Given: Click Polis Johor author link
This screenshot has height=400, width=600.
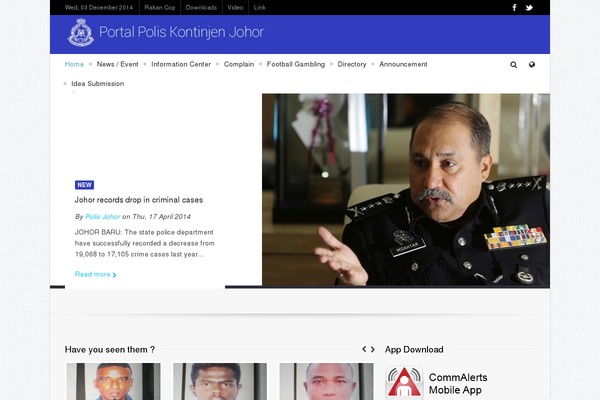Looking at the screenshot, I should pyautogui.click(x=103, y=217).
